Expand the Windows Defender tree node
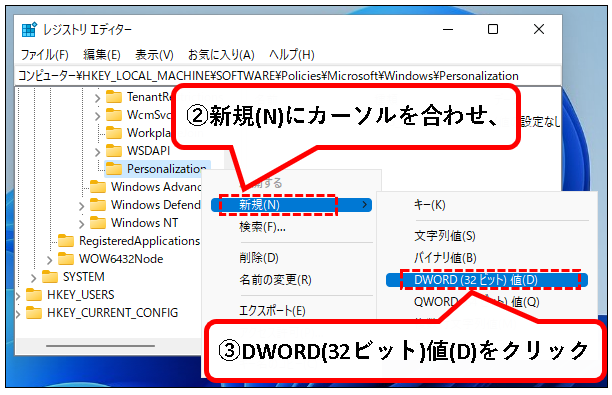Viewport: 612px width, 395px height. coord(81,206)
